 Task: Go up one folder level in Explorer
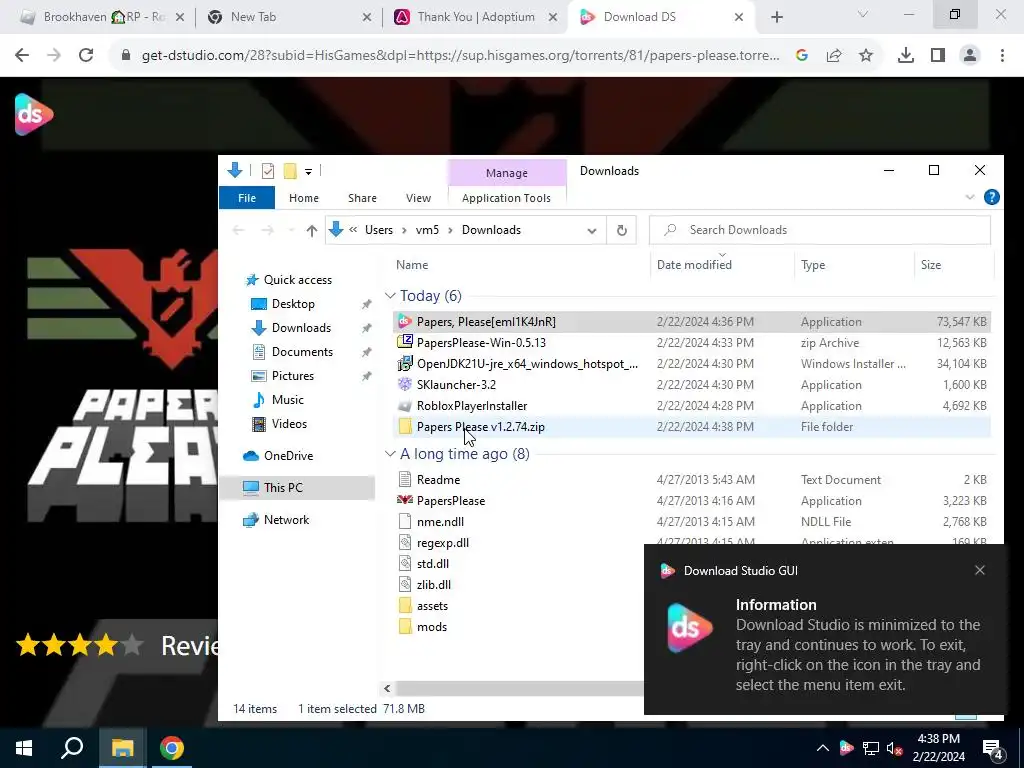point(312,231)
